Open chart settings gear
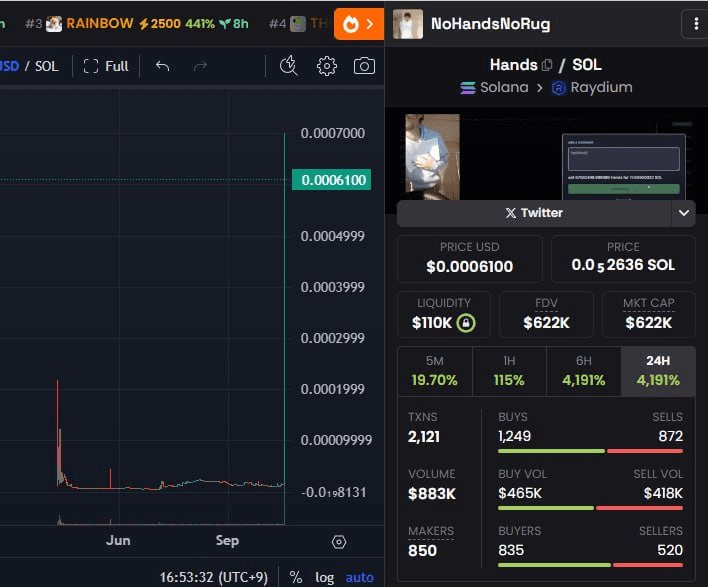 pos(326,66)
